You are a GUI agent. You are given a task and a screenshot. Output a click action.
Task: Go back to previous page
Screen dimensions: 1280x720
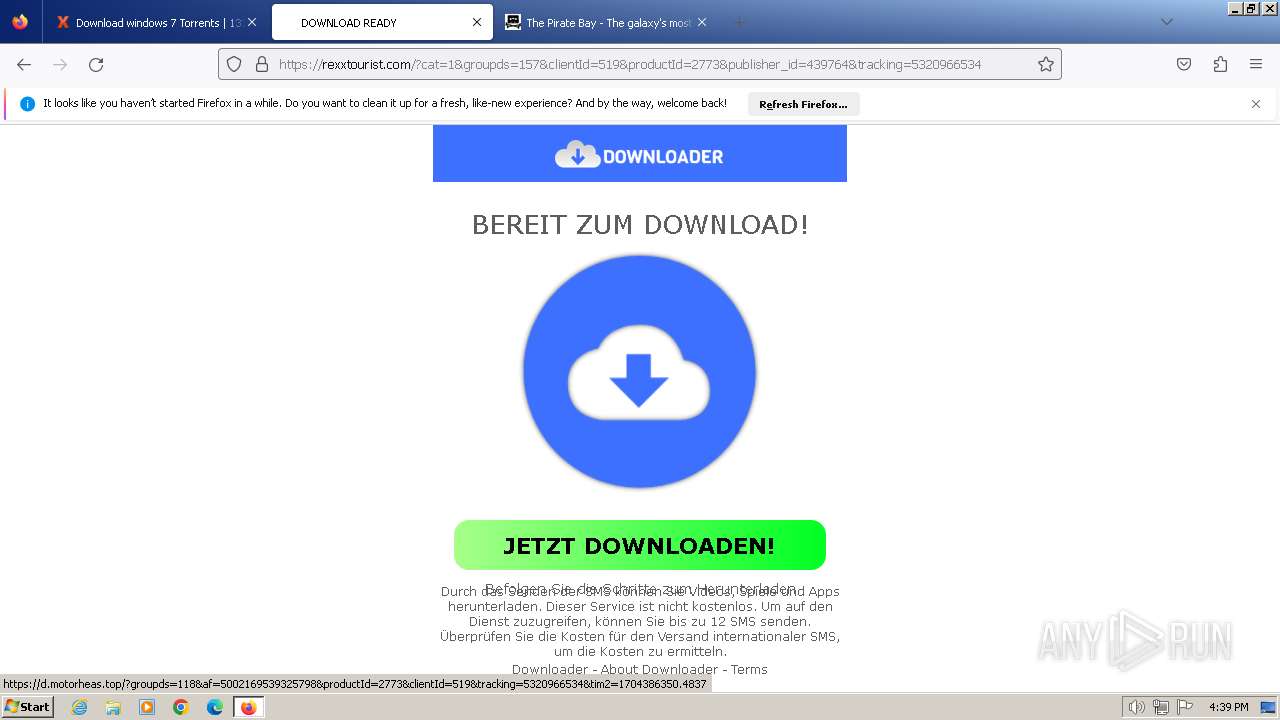click(x=24, y=64)
